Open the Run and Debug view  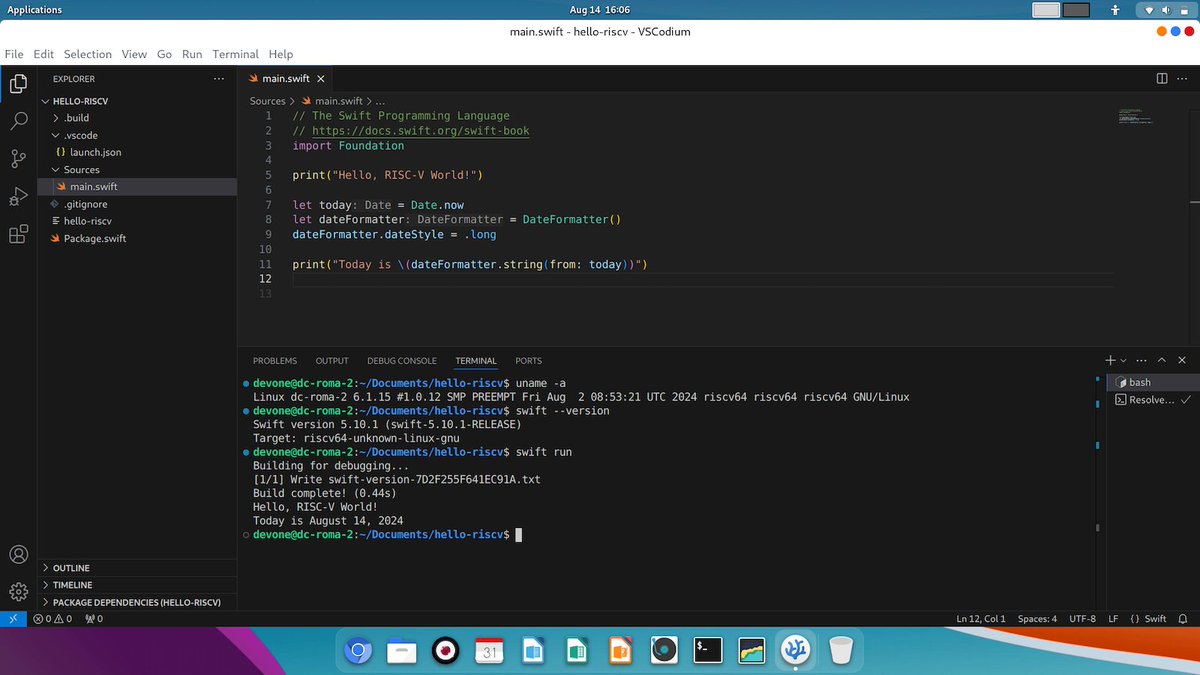[18, 196]
